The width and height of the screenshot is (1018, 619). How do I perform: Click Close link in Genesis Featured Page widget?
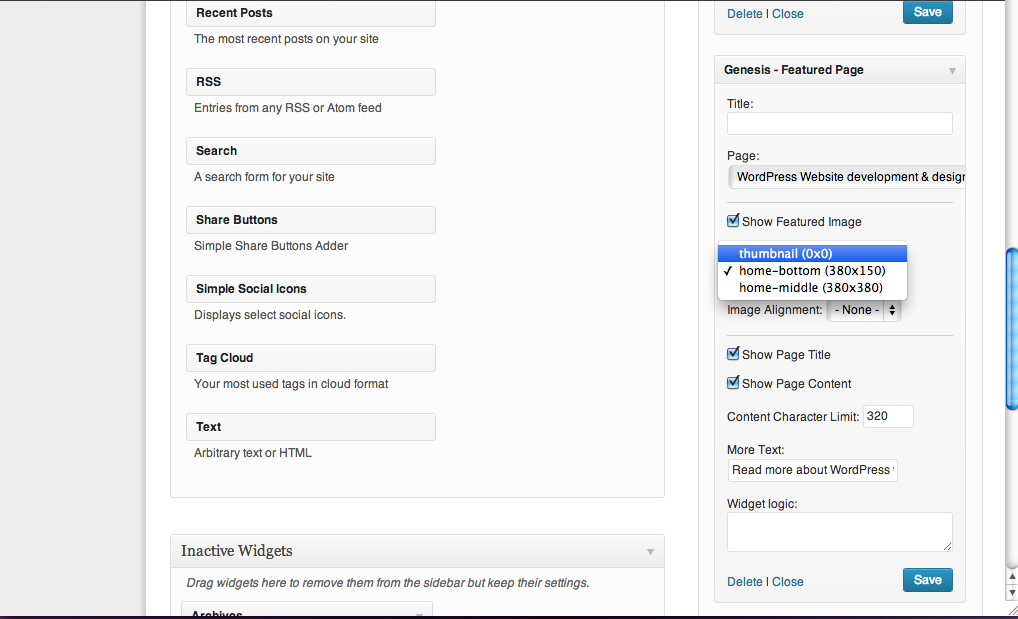(788, 582)
